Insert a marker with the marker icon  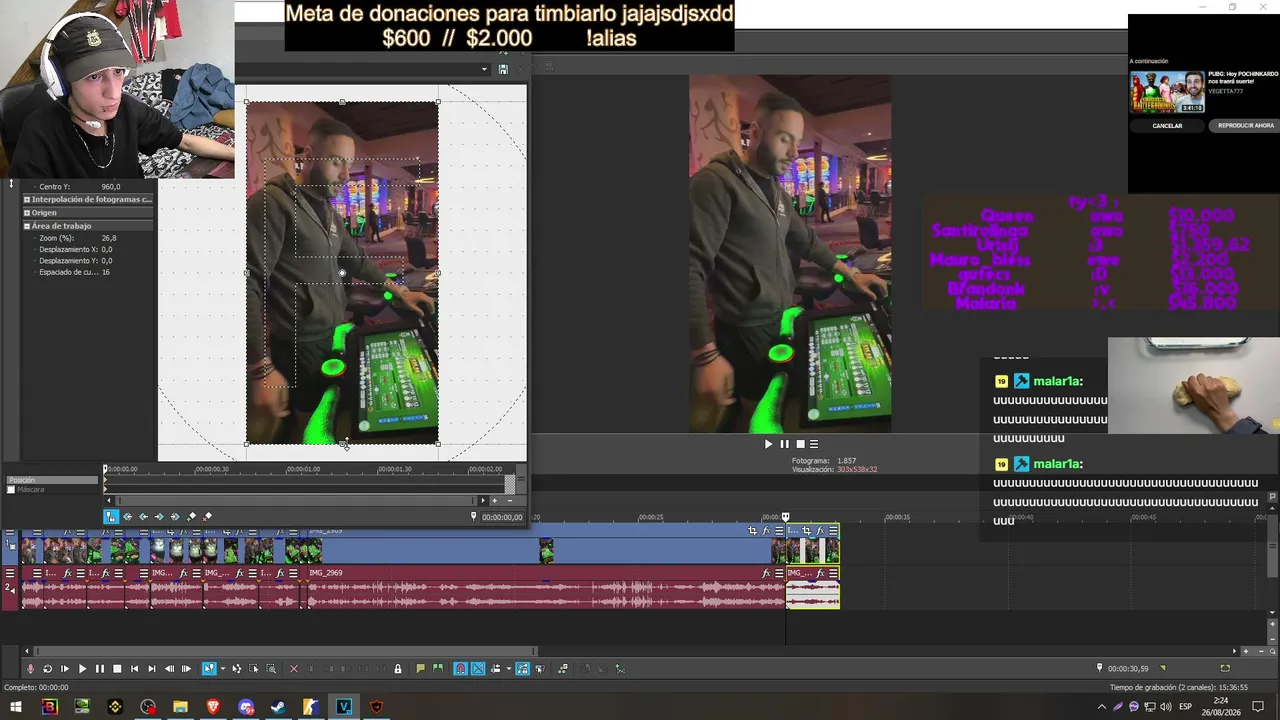[420, 669]
